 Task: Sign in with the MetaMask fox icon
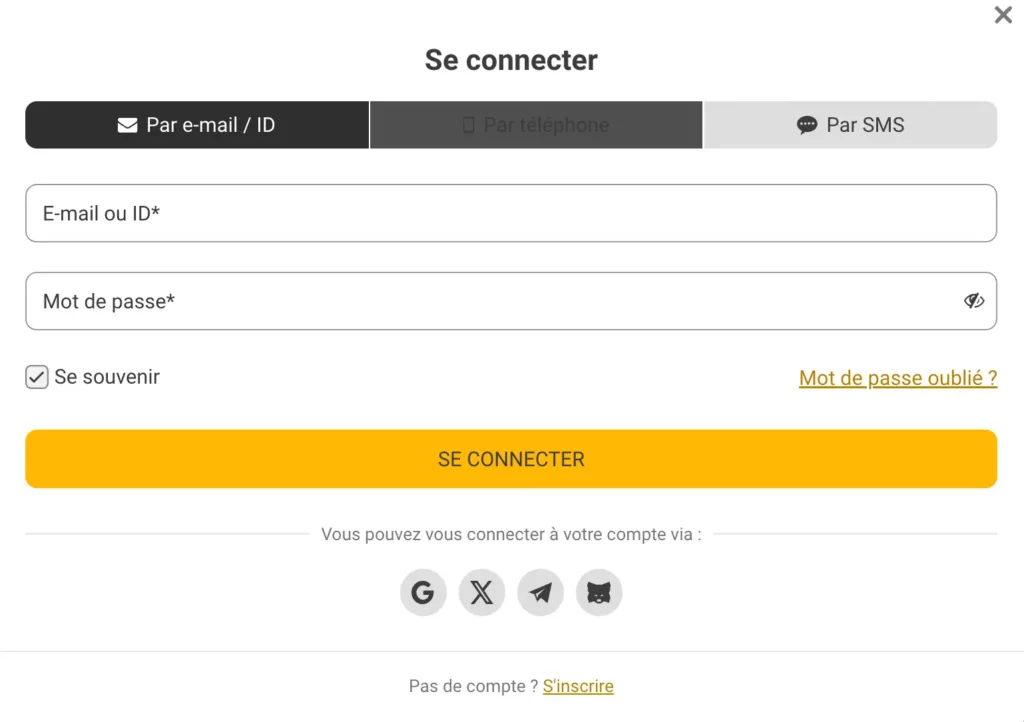pyautogui.click(x=599, y=592)
